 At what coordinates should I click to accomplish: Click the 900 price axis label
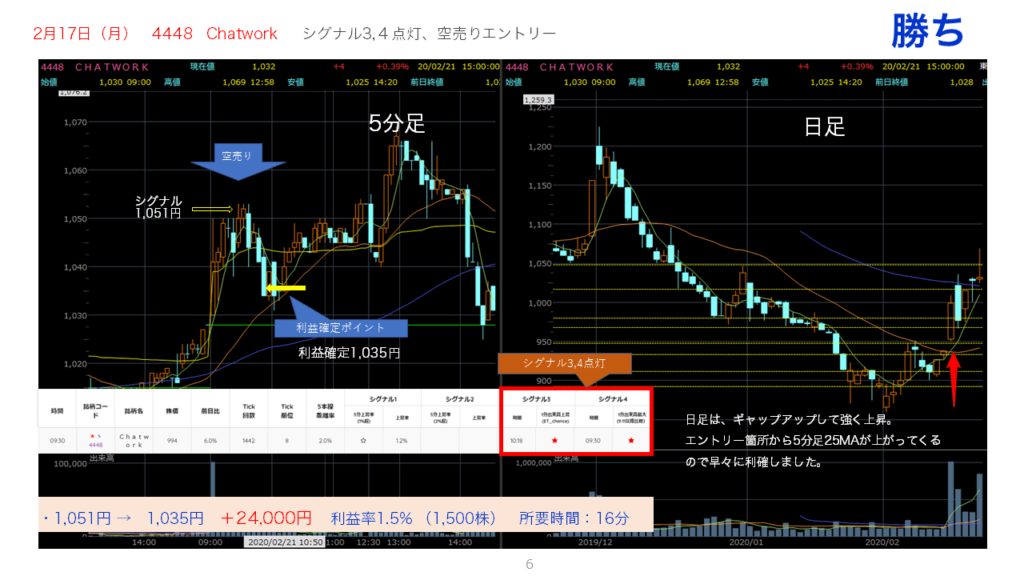(x=543, y=381)
